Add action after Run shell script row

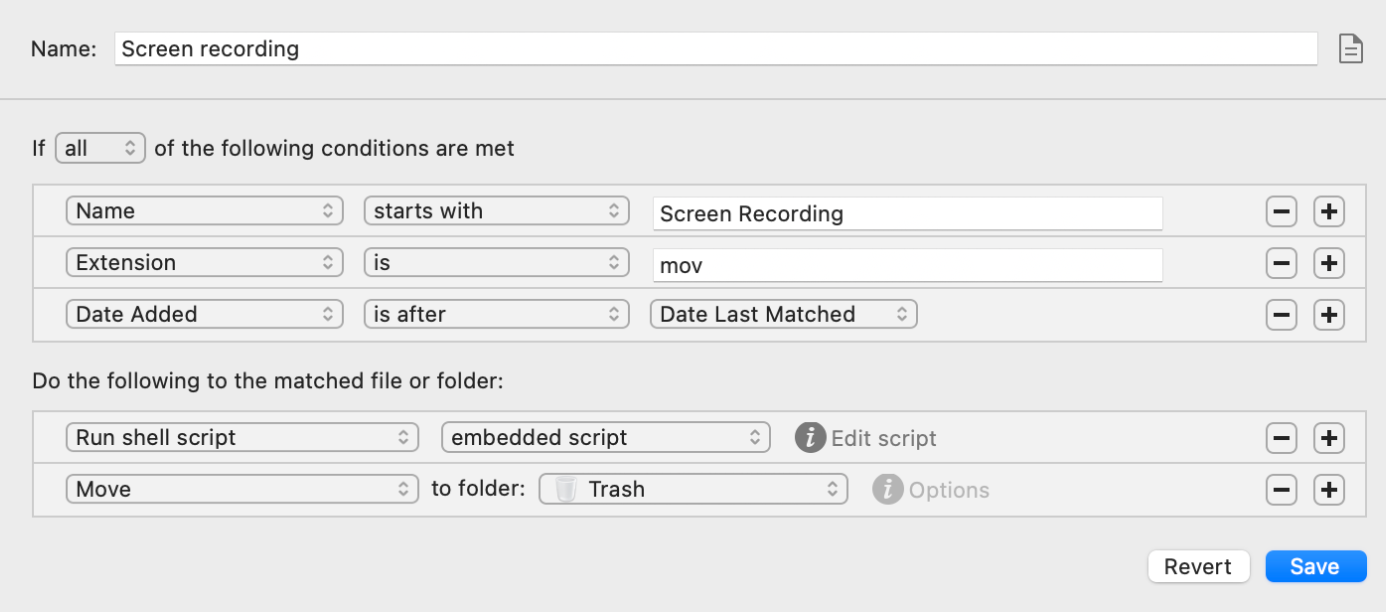(x=1328, y=438)
